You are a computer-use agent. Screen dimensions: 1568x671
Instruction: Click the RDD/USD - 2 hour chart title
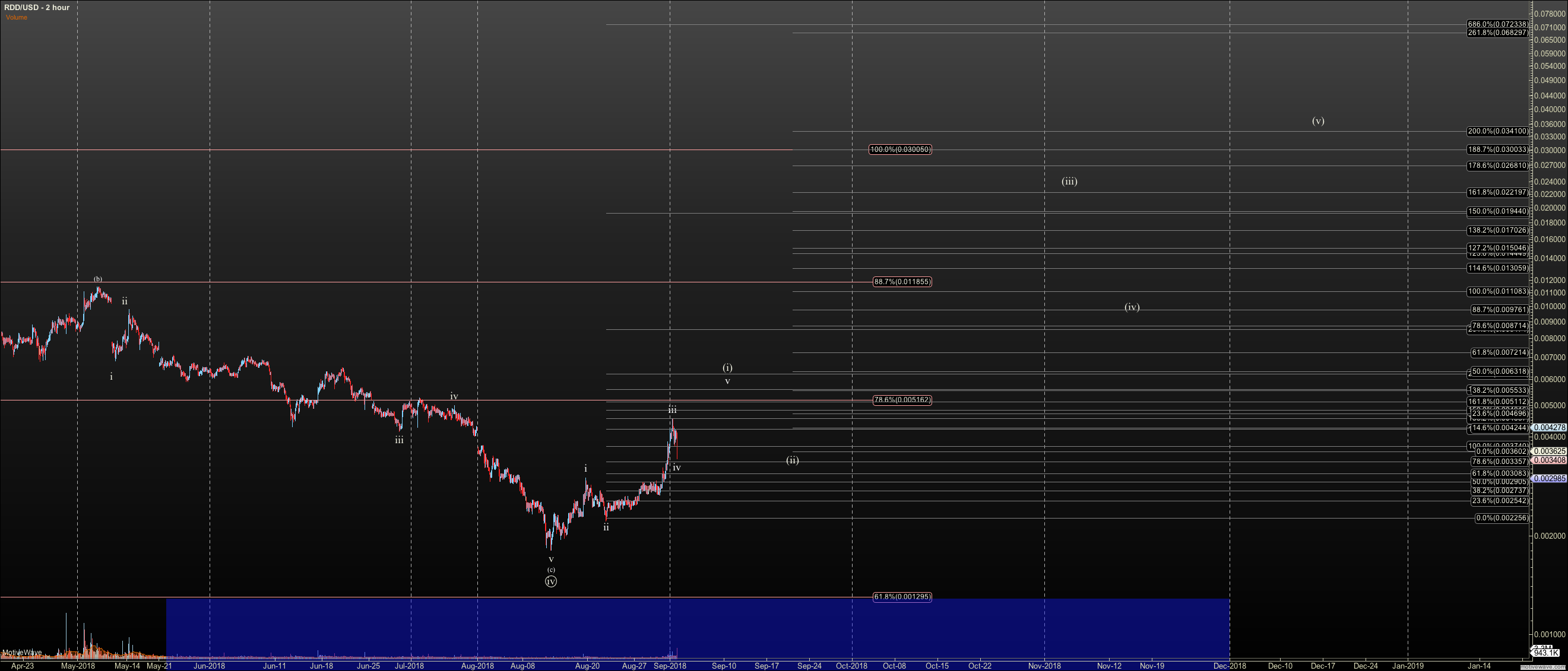click(37, 7)
